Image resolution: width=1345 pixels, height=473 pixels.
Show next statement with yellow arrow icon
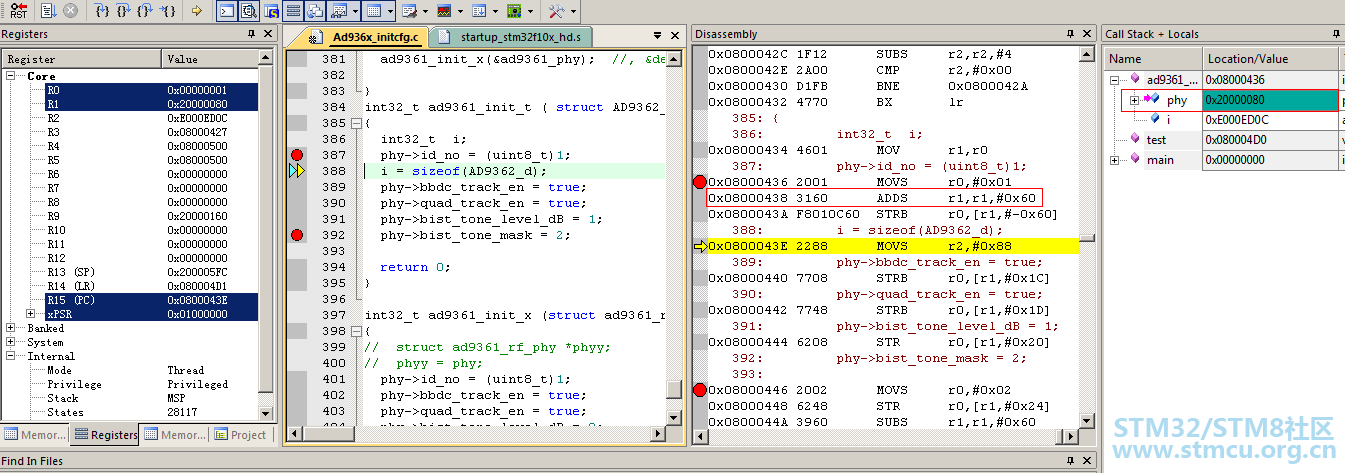pos(197,11)
